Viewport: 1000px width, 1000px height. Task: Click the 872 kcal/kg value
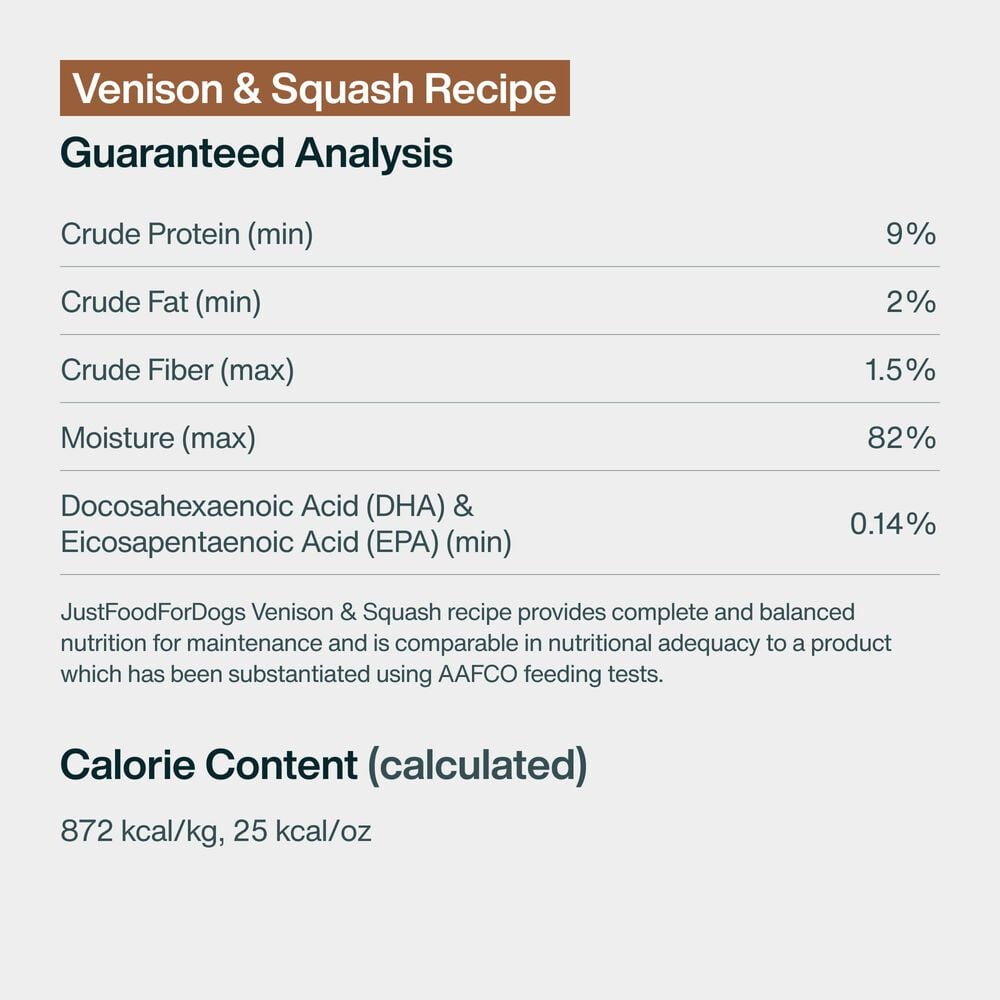(138, 831)
